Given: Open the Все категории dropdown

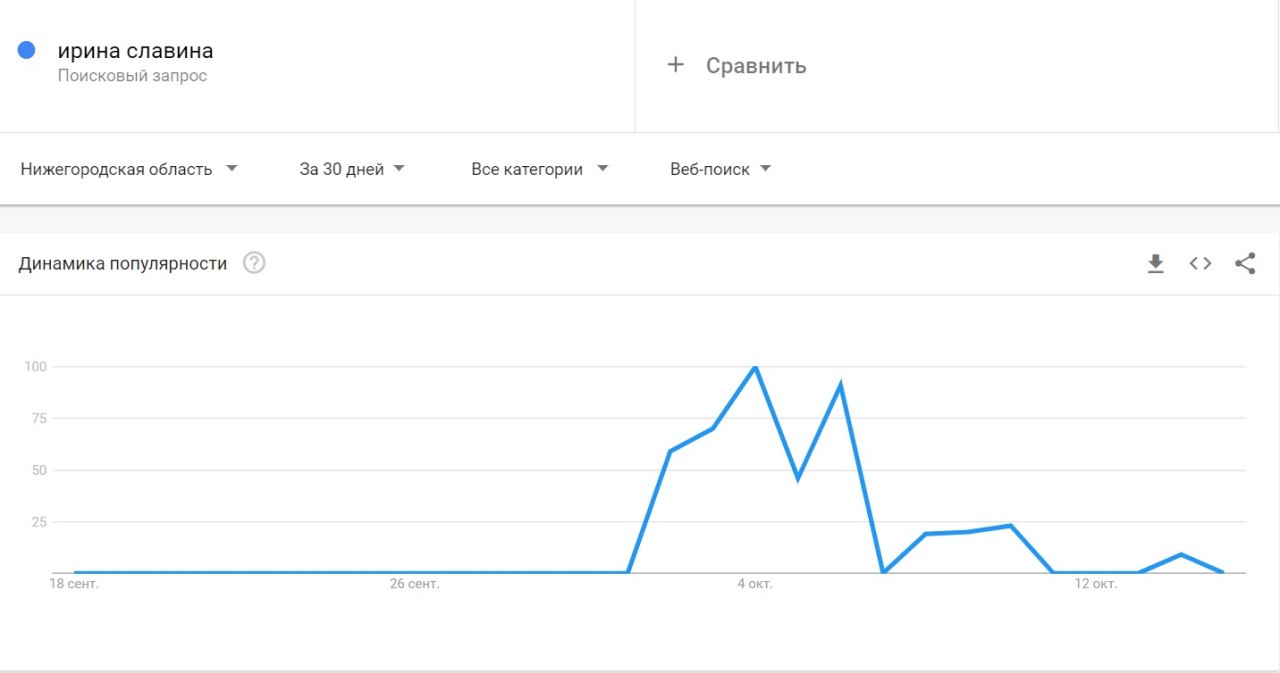Looking at the screenshot, I should coord(540,169).
